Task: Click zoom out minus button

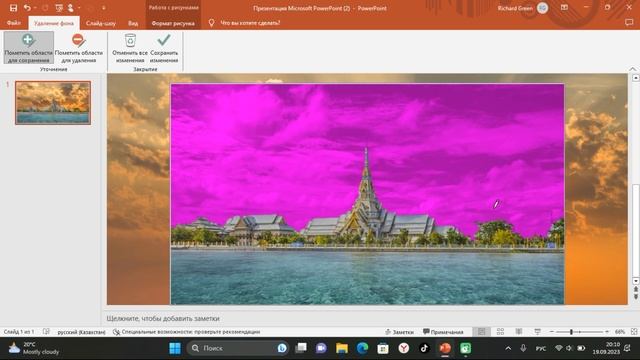Action: click(551, 332)
